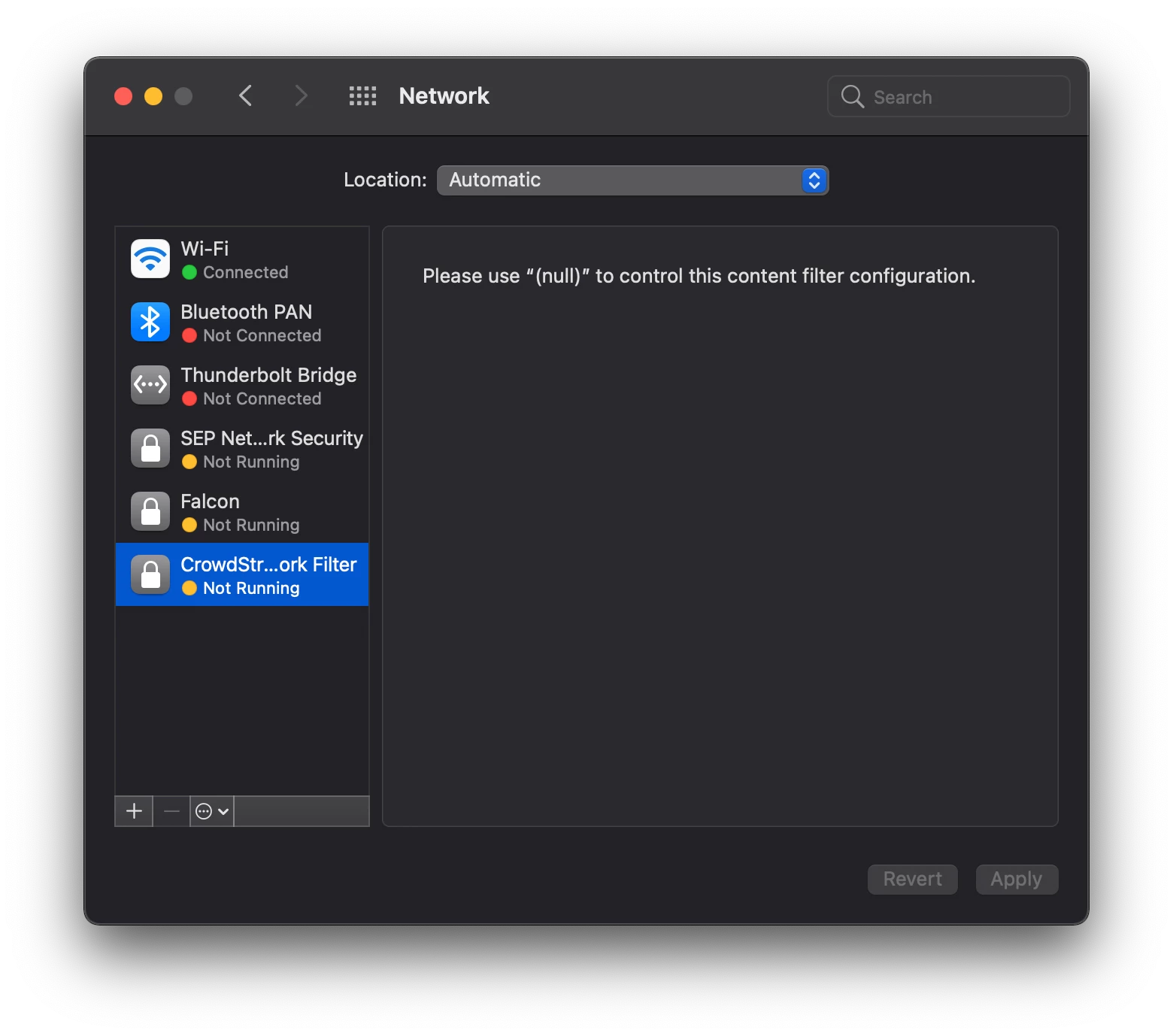Screen dimensions: 1173x1036
Task: Select the Falcon lock icon
Action: point(150,511)
